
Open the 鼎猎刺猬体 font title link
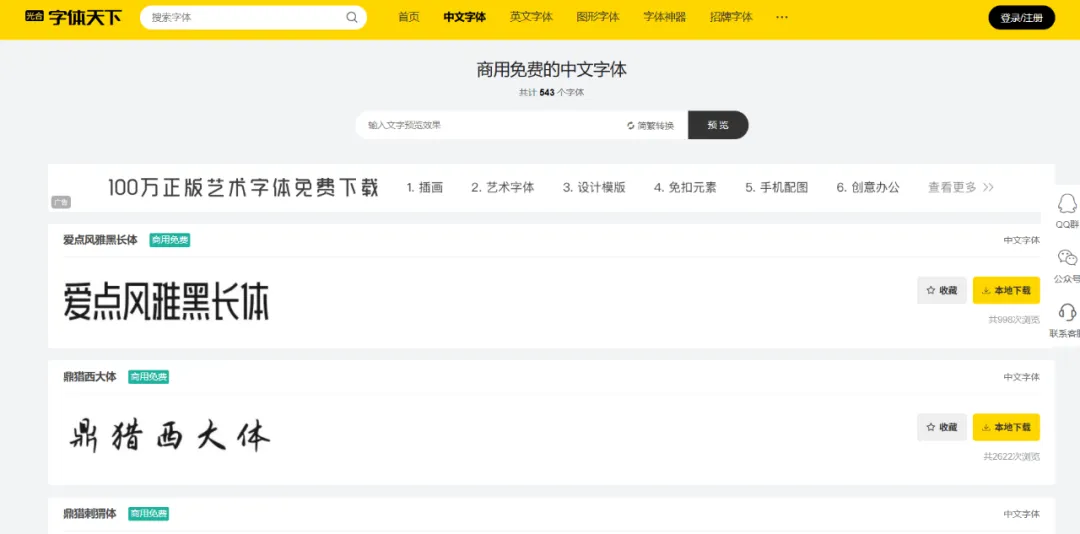click(90, 513)
